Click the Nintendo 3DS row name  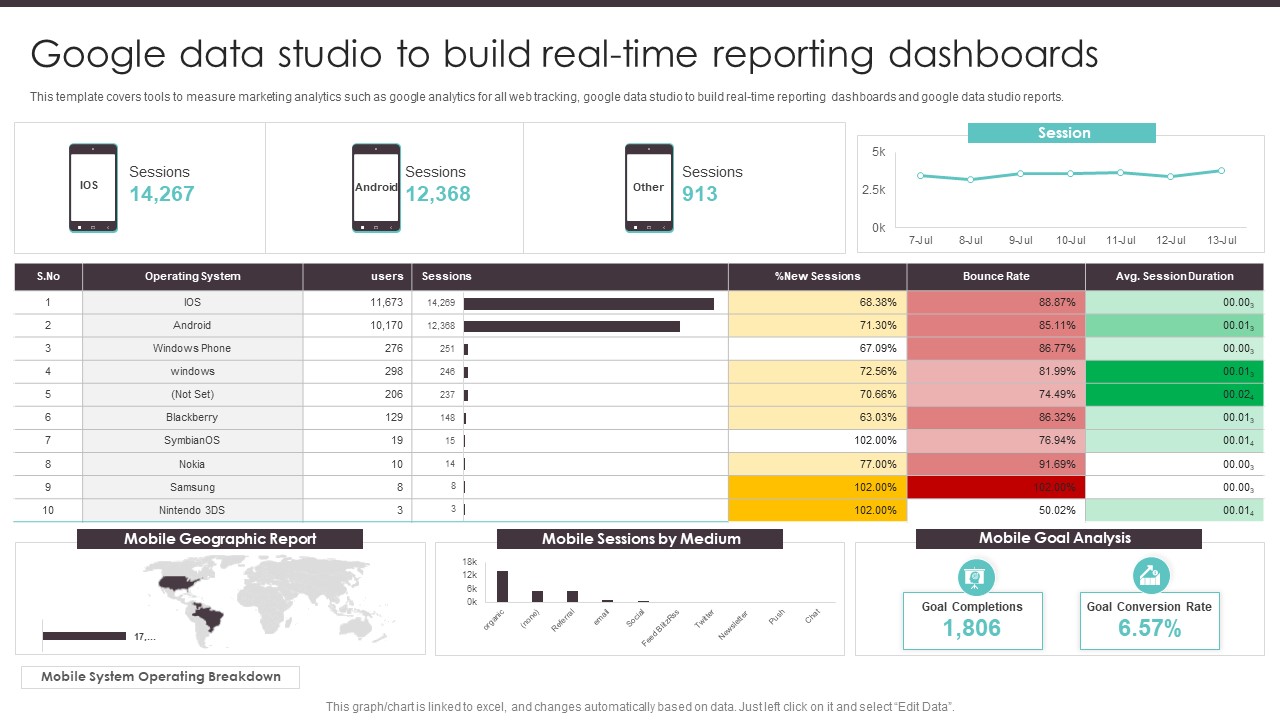pyautogui.click(x=192, y=510)
